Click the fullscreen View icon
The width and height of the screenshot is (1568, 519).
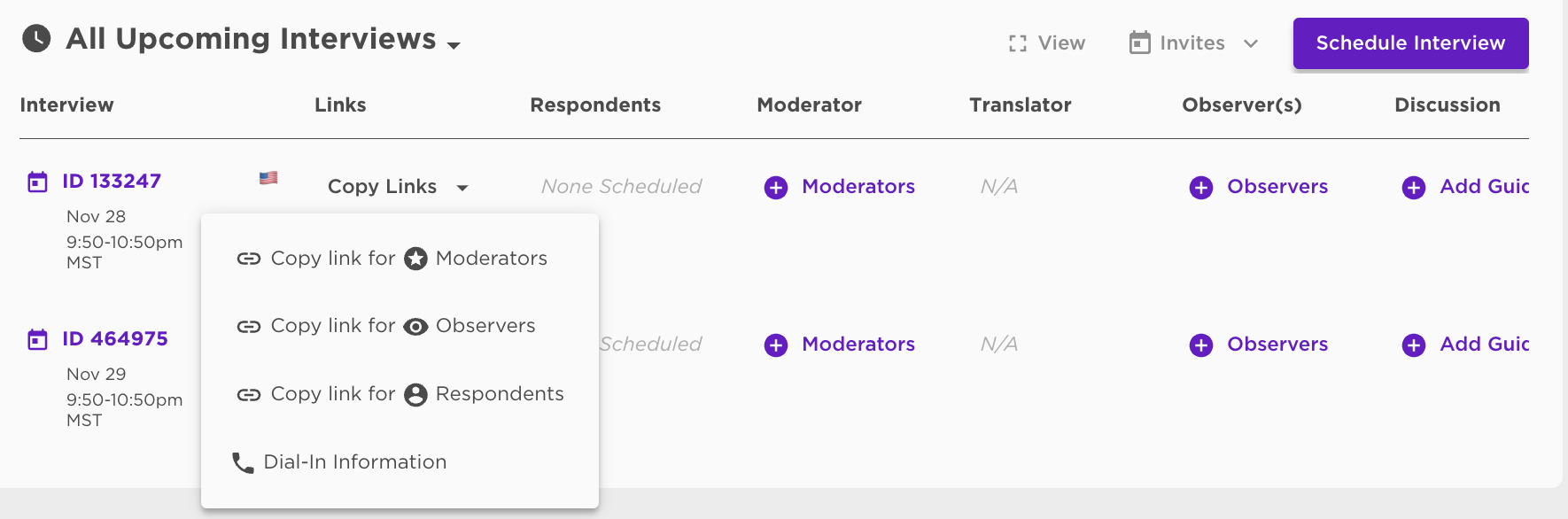point(1018,43)
